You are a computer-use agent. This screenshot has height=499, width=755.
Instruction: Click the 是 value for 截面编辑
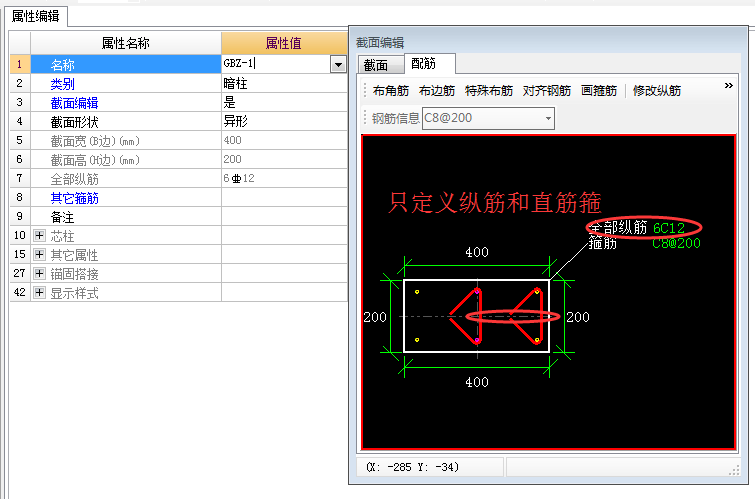[x=284, y=102]
